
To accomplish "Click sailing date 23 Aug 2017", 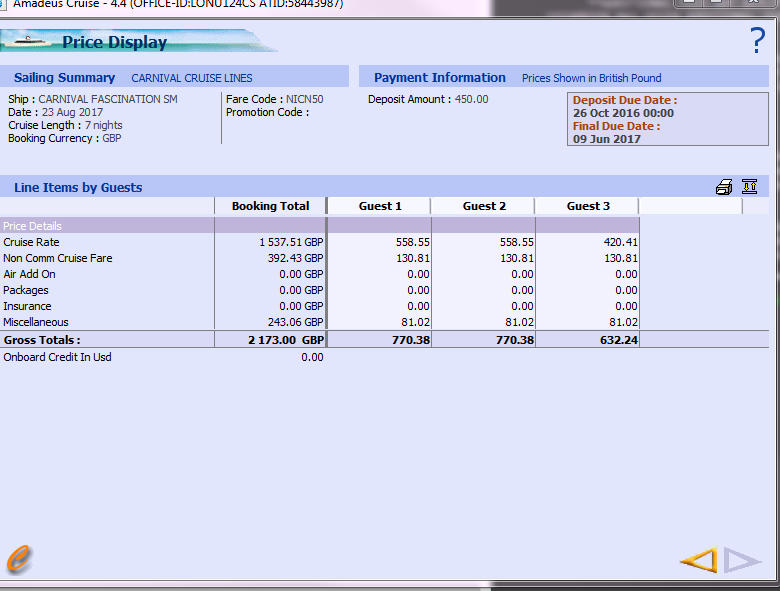I will [72, 112].
